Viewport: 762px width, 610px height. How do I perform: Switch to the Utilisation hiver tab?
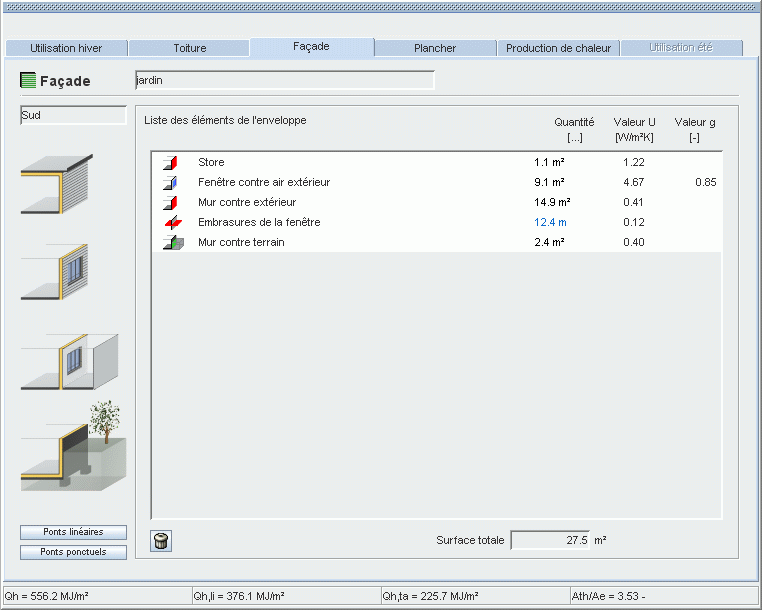[x=66, y=48]
